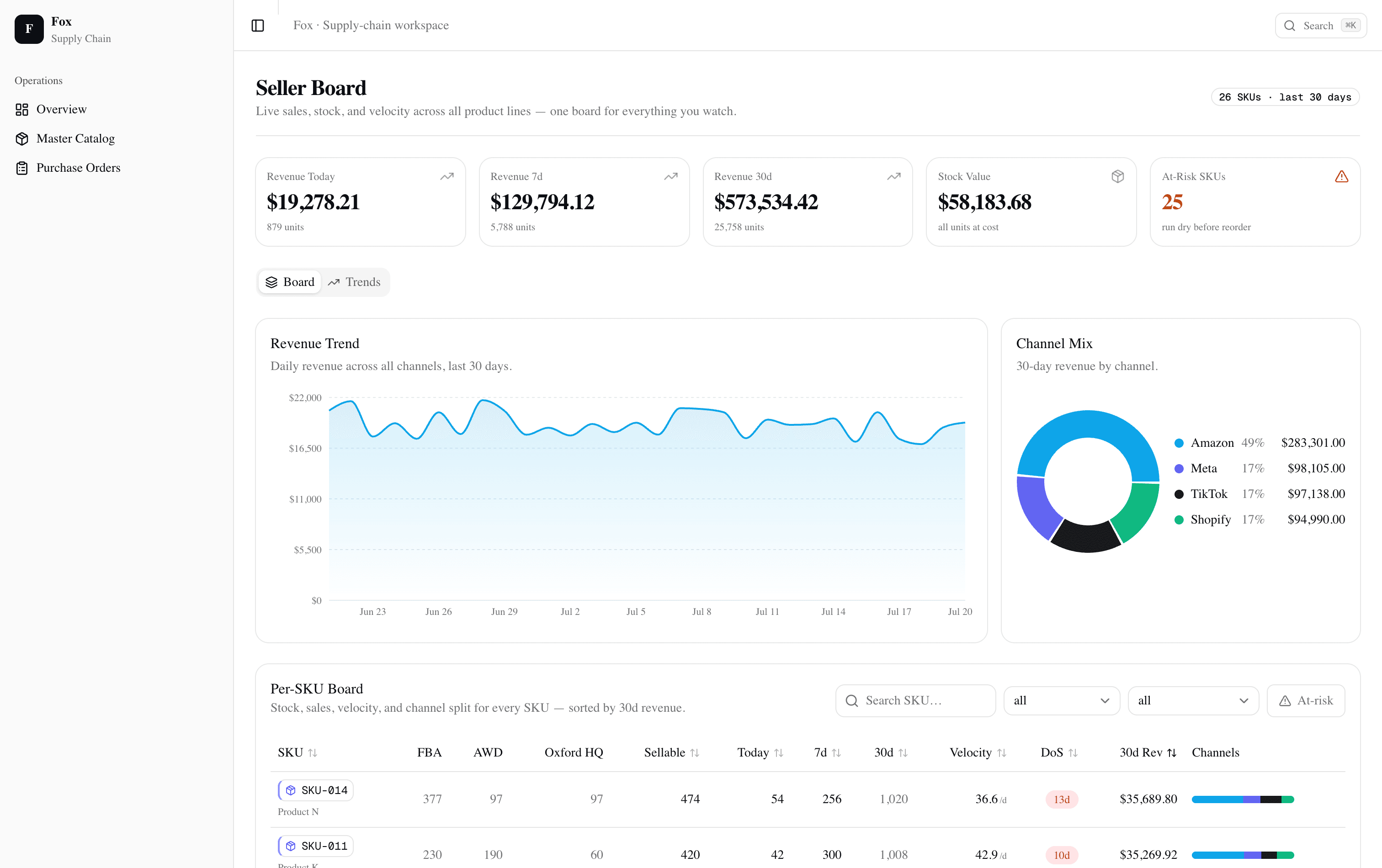Viewport: 1382px width, 868px height.
Task: Focus the Search SKU input field
Action: coord(915,700)
